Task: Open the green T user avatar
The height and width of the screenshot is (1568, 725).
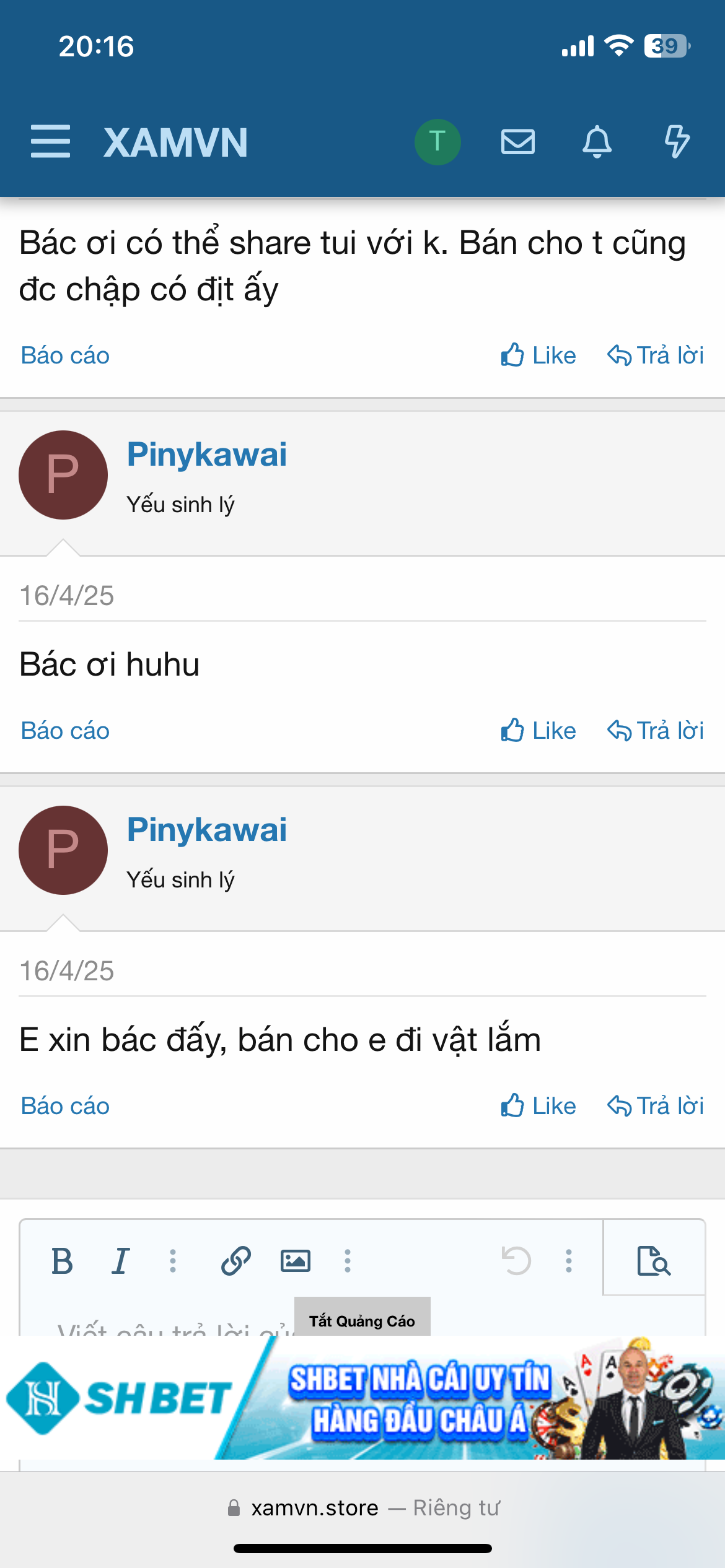Action: pos(437,141)
